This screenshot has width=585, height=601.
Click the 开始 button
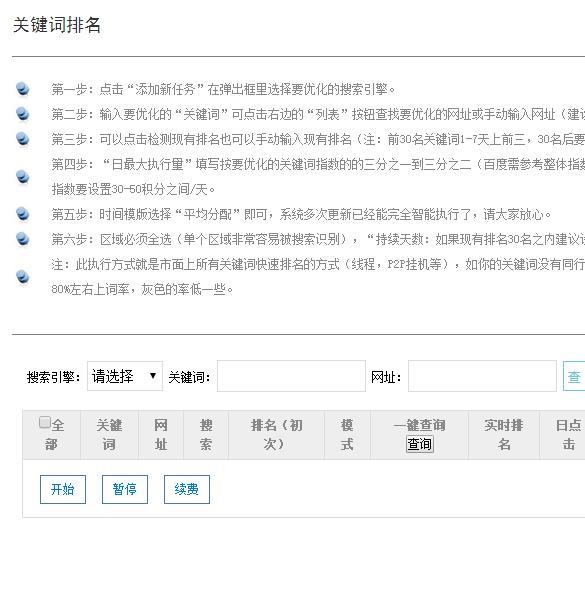click(63, 489)
